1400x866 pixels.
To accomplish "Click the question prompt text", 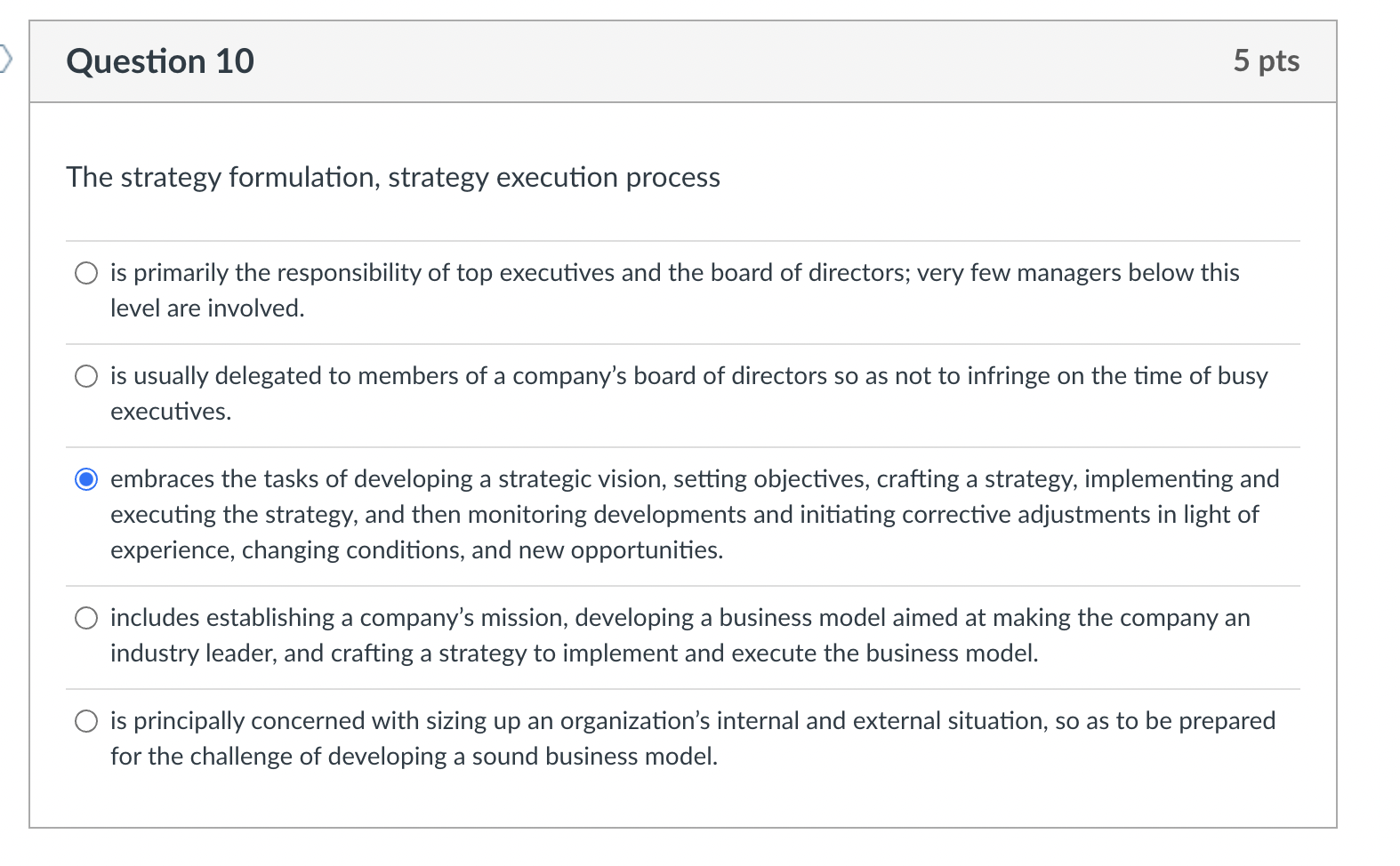I will 392,177.
